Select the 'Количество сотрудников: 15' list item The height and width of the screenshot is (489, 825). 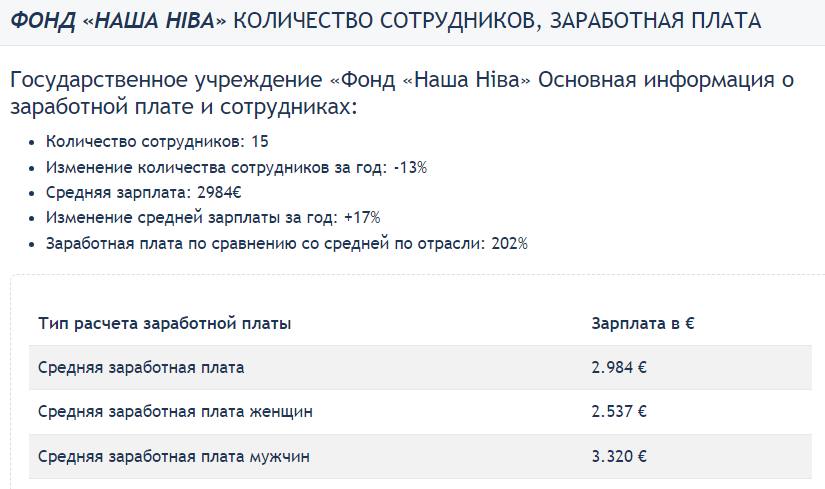157,142
